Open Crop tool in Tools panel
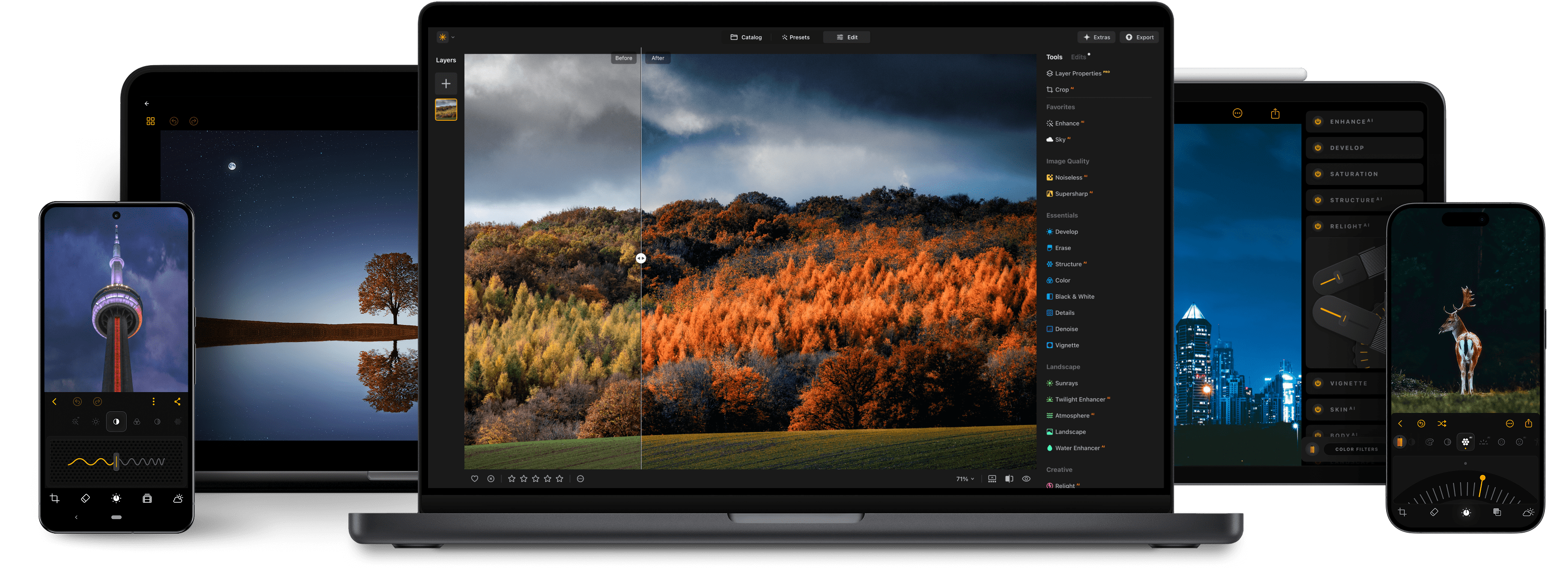The image size is (1568, 576). point(1061,89)
